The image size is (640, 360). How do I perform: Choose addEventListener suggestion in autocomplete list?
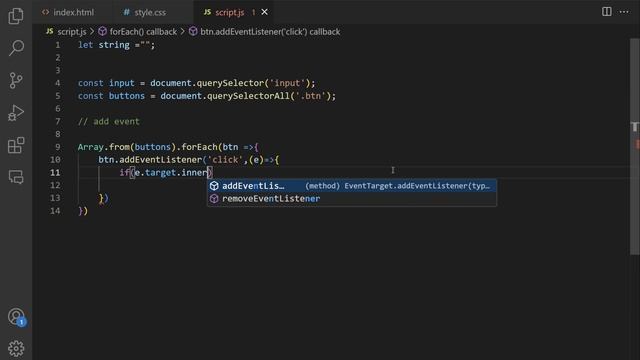tap(352, 186)
